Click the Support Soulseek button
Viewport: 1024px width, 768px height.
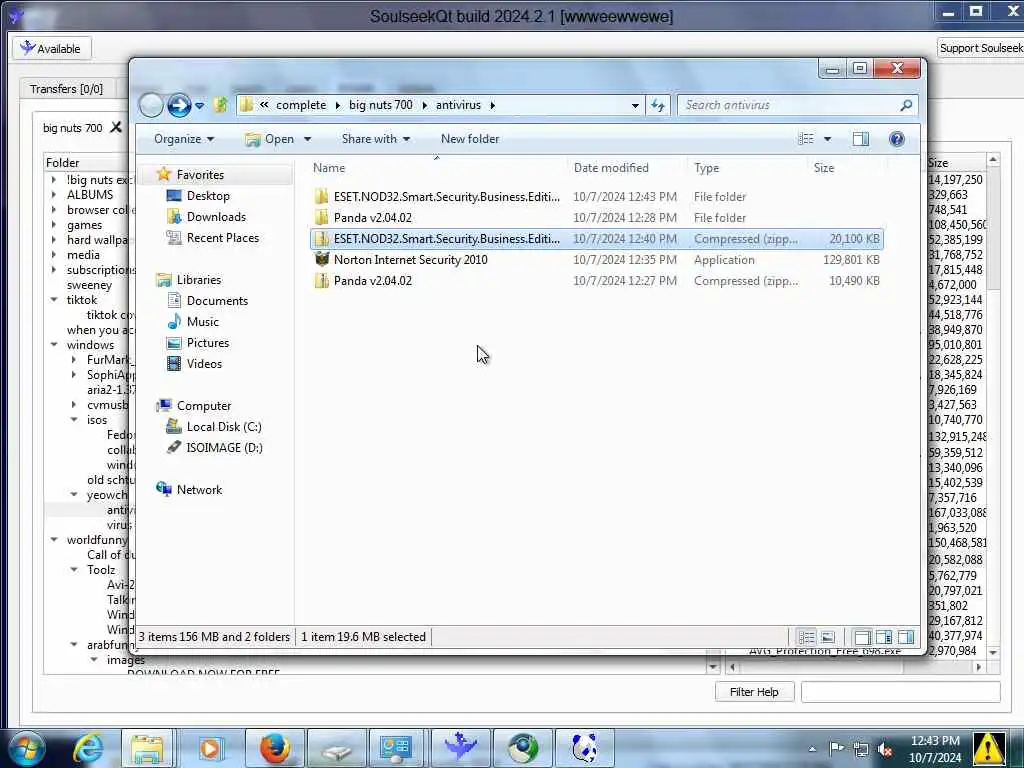tap(980, 48)
